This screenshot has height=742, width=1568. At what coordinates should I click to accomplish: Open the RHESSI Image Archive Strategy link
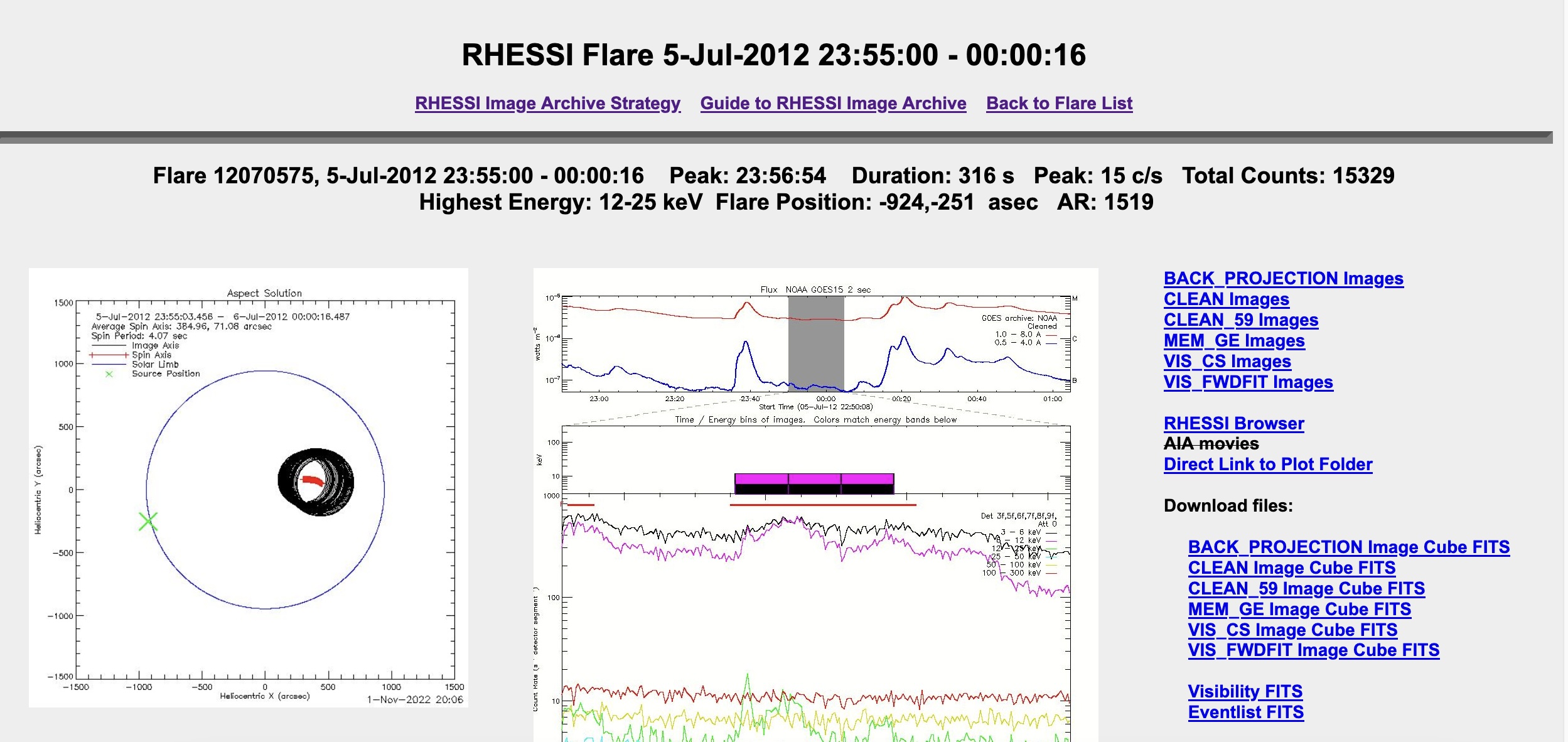(547, 103)
